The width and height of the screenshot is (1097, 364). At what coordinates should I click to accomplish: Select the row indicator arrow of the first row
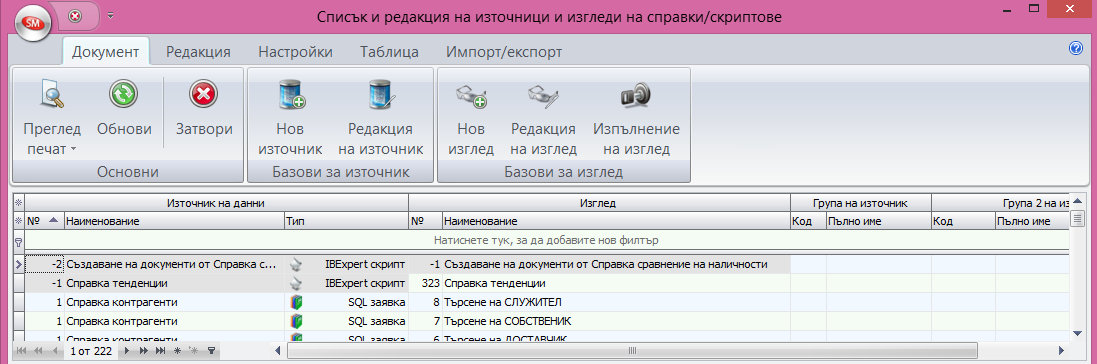click(x=19, y=265)
